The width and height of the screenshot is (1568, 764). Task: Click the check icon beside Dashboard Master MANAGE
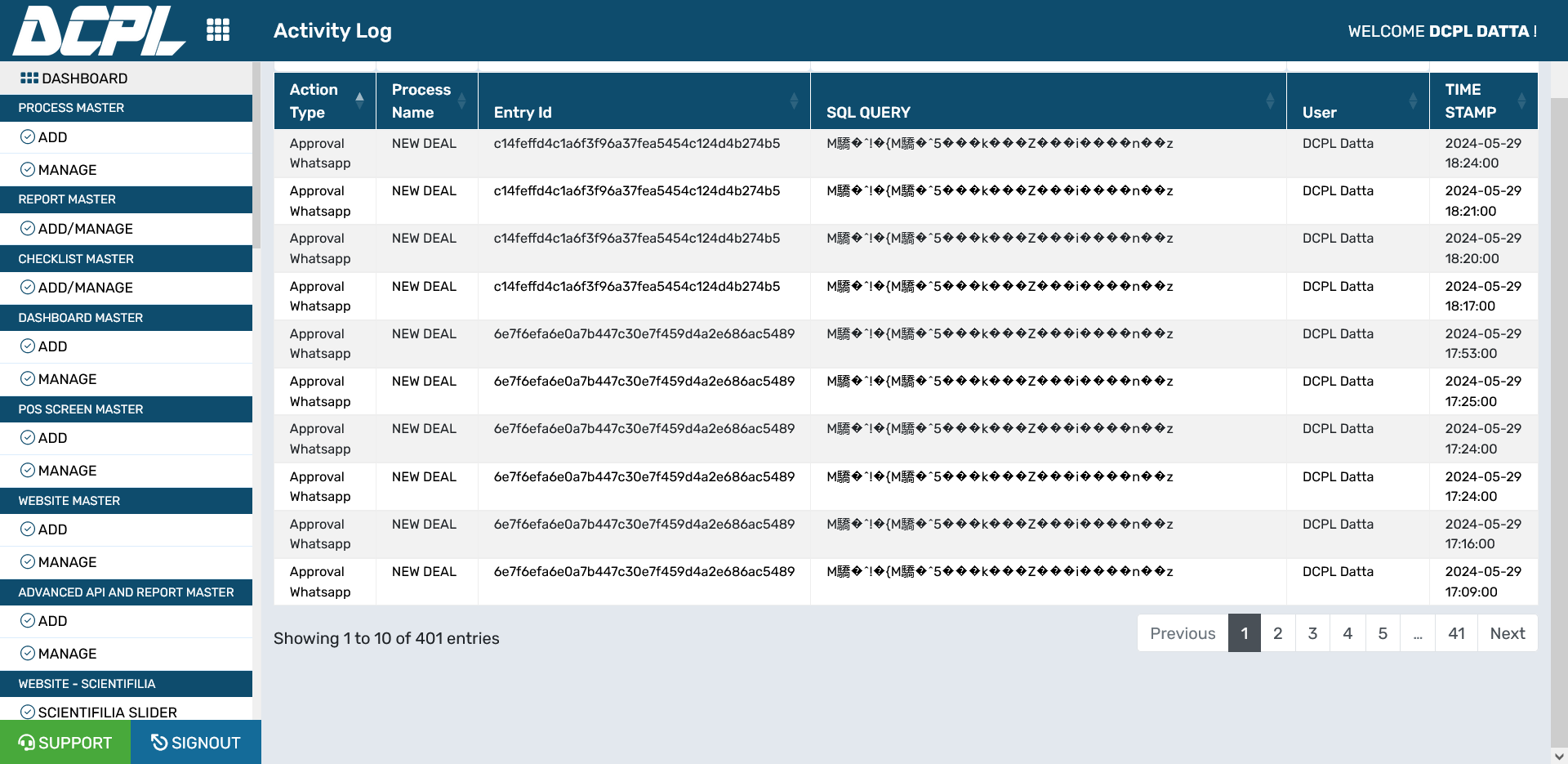(28, 379)
